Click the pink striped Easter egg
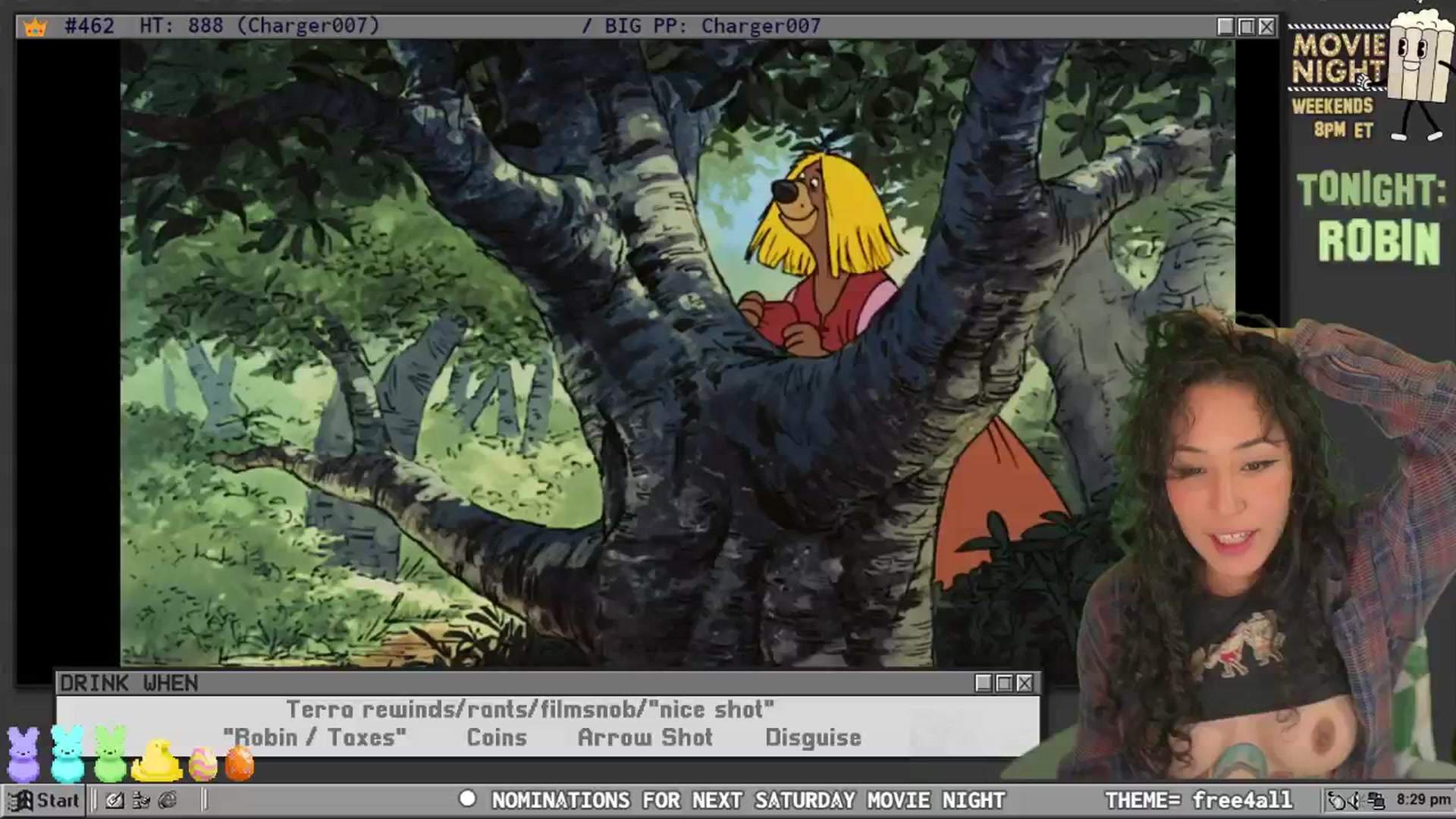 tap(202, 764)
